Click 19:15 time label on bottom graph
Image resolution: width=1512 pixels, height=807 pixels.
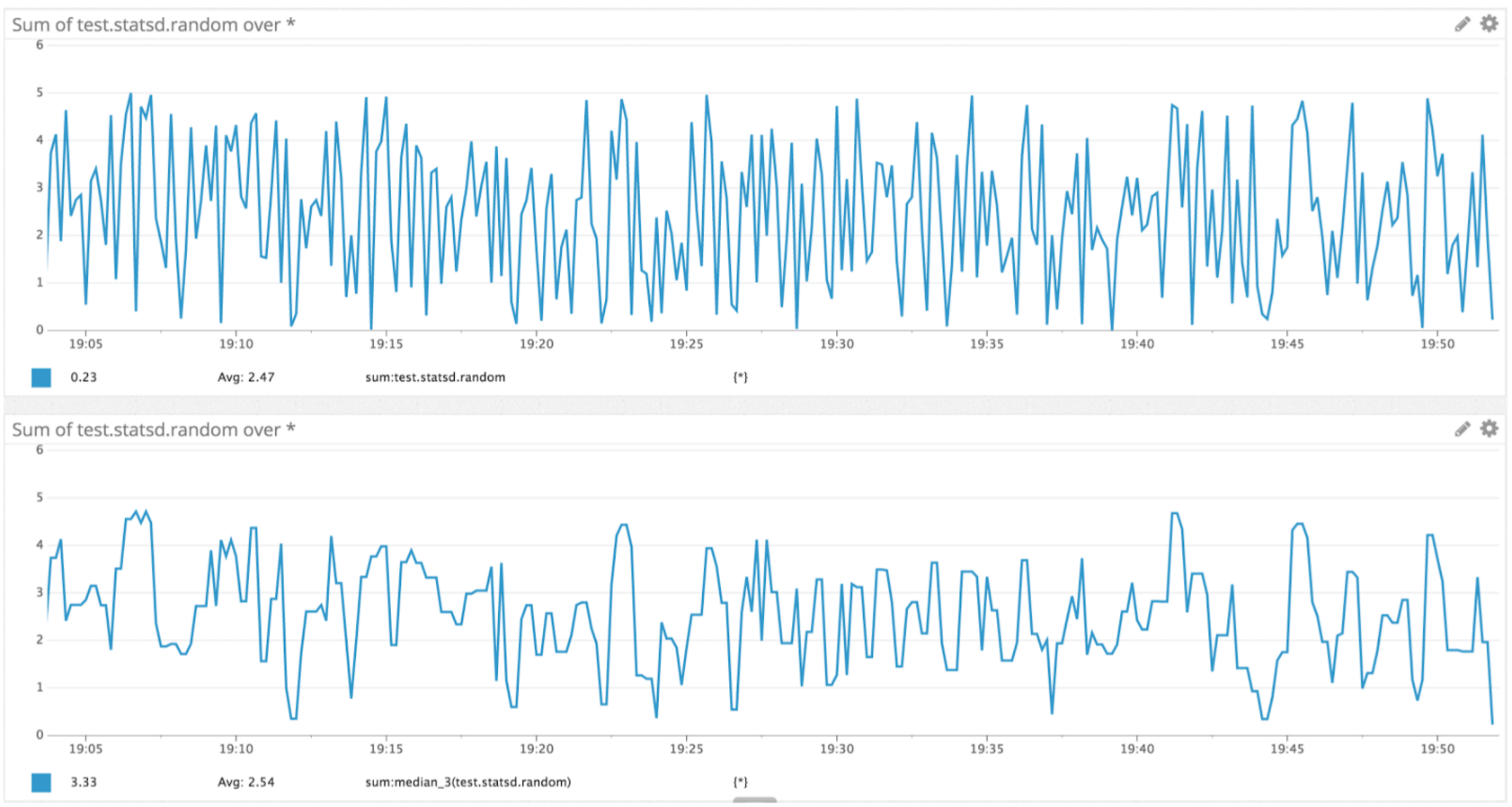pos(387,749)
